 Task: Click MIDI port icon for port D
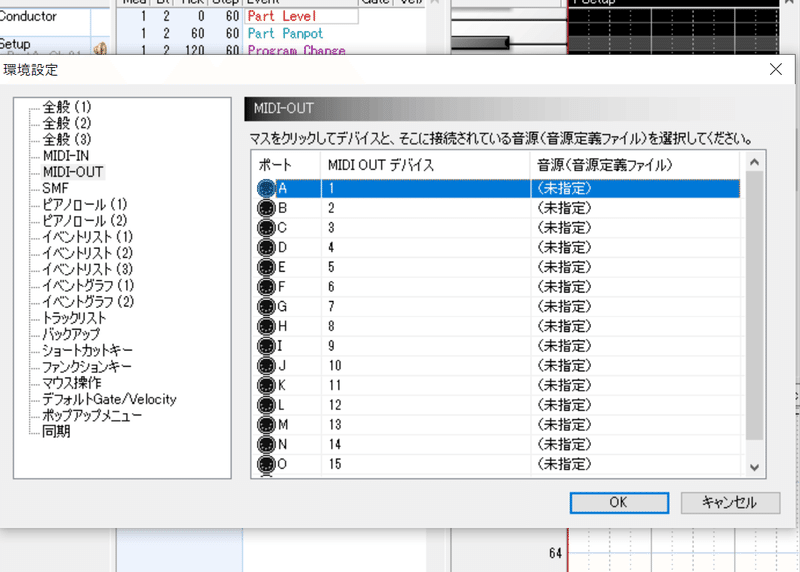pos(266,247)
